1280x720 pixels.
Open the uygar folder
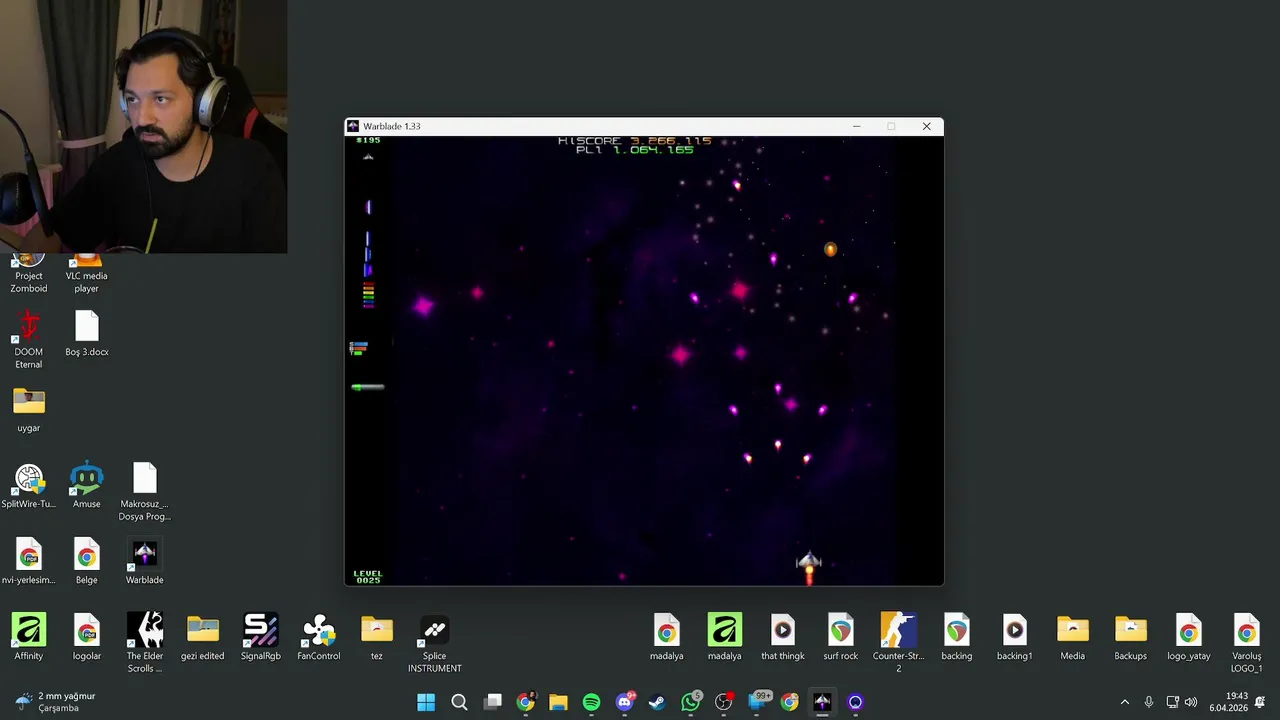29,410
